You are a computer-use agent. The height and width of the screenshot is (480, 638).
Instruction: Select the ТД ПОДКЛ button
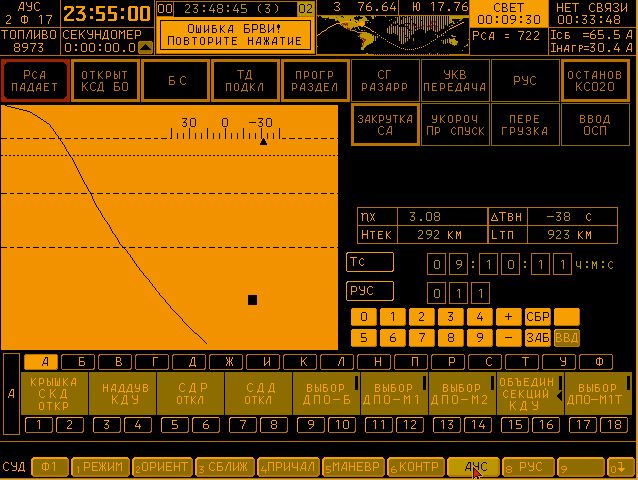point(245,81)
